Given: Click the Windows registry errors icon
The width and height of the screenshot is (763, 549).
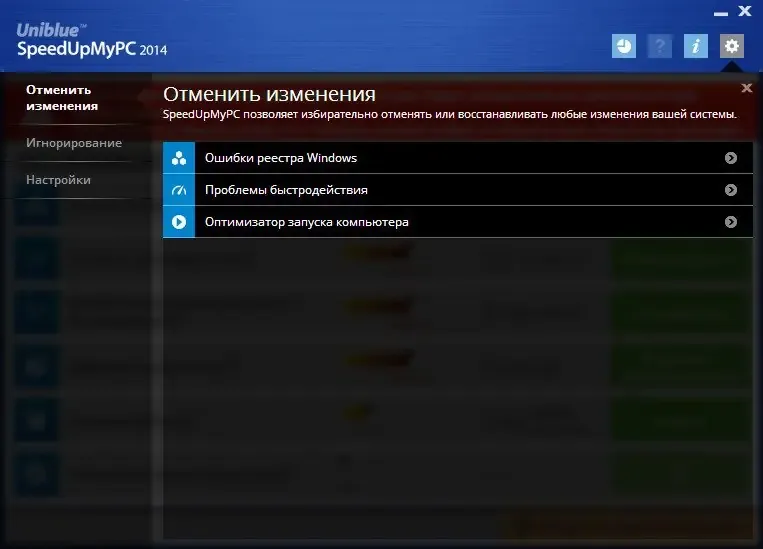Looking at the screenshot, I should click(x=179, y=158).
